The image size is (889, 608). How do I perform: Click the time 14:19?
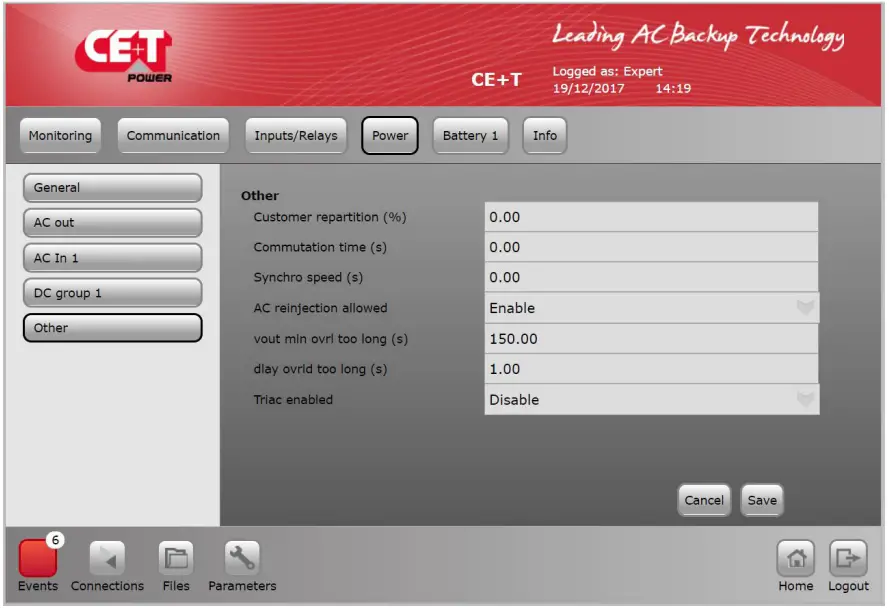pos(673,88)
